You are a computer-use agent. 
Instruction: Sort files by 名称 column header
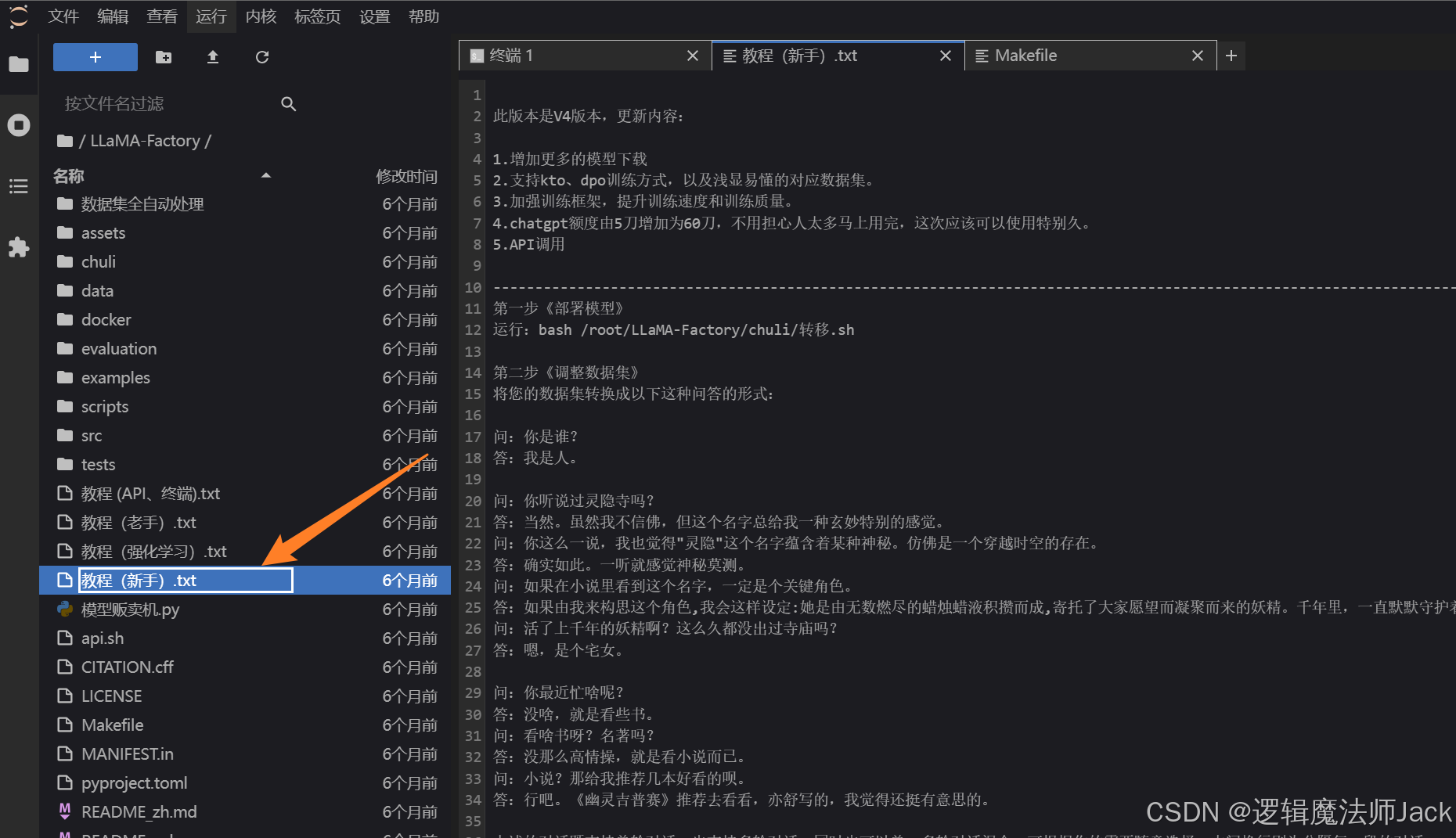(69, 176)
